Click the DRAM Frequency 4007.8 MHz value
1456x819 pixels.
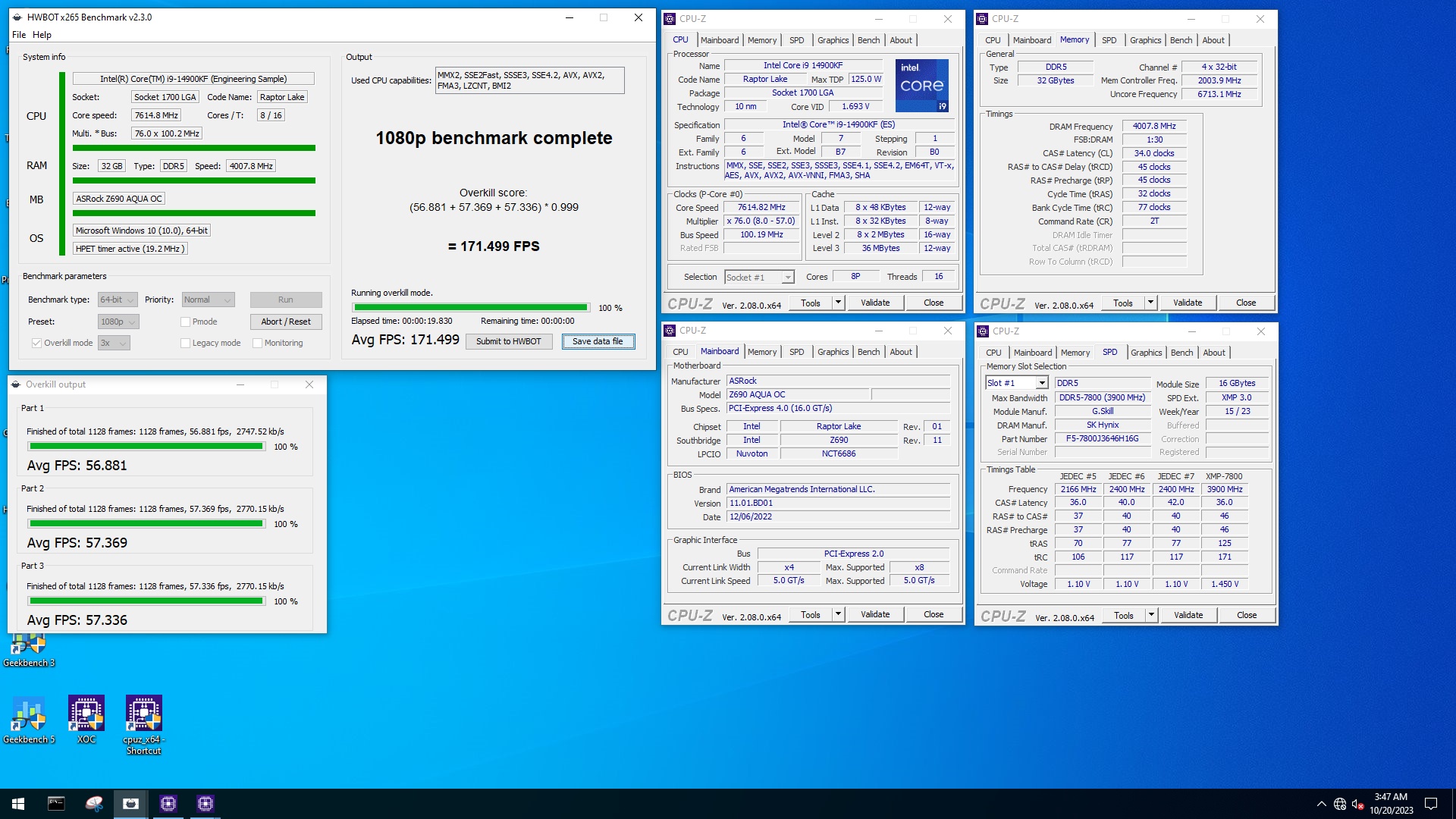point(1154,127)
